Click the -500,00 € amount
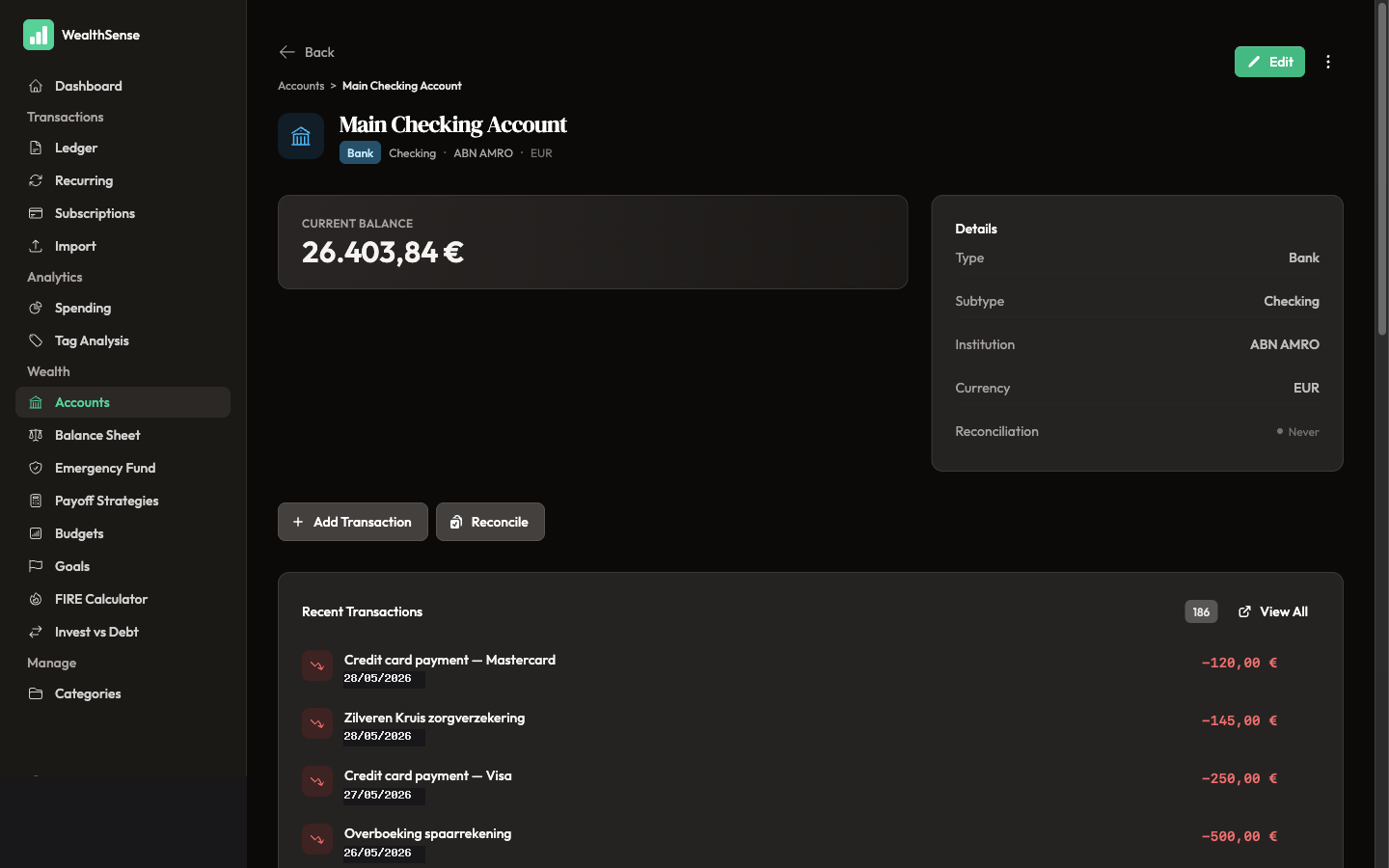 pos(1239,836)
